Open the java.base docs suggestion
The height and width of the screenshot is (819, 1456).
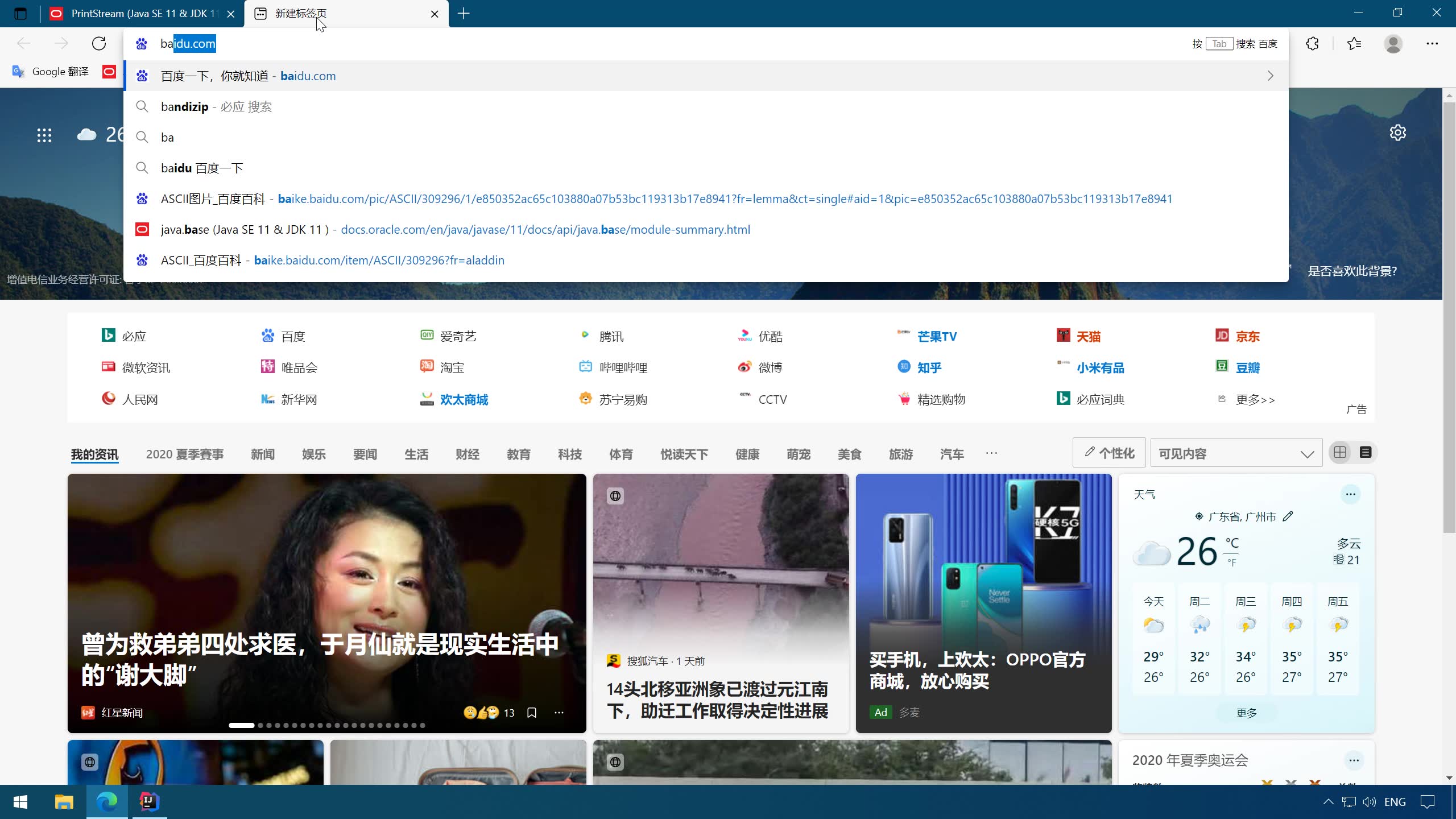[706, 229]
